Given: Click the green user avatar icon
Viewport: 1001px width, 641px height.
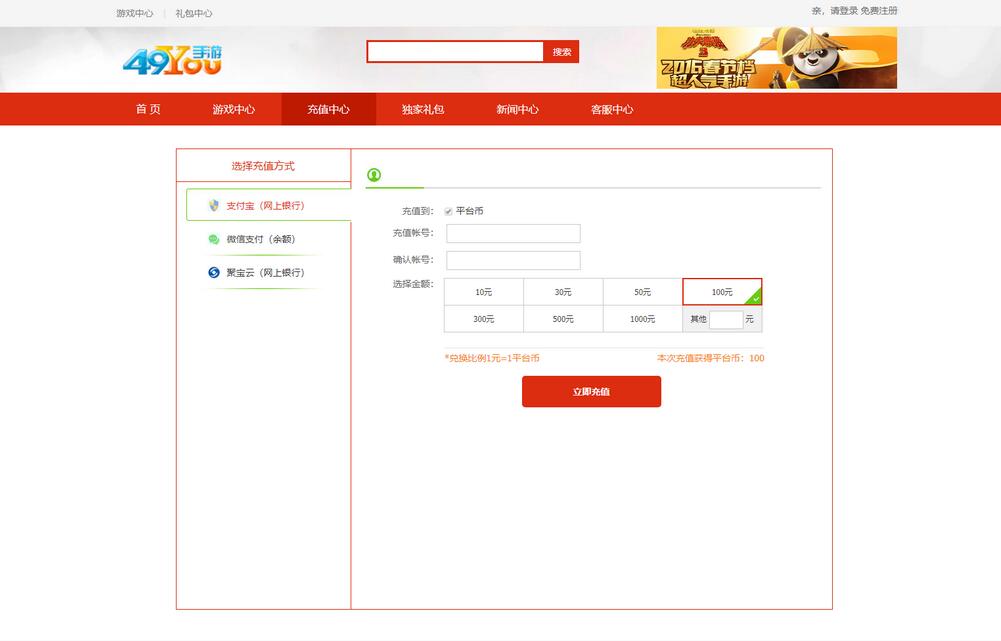Looking at the screenshot, I should point(374,174).
